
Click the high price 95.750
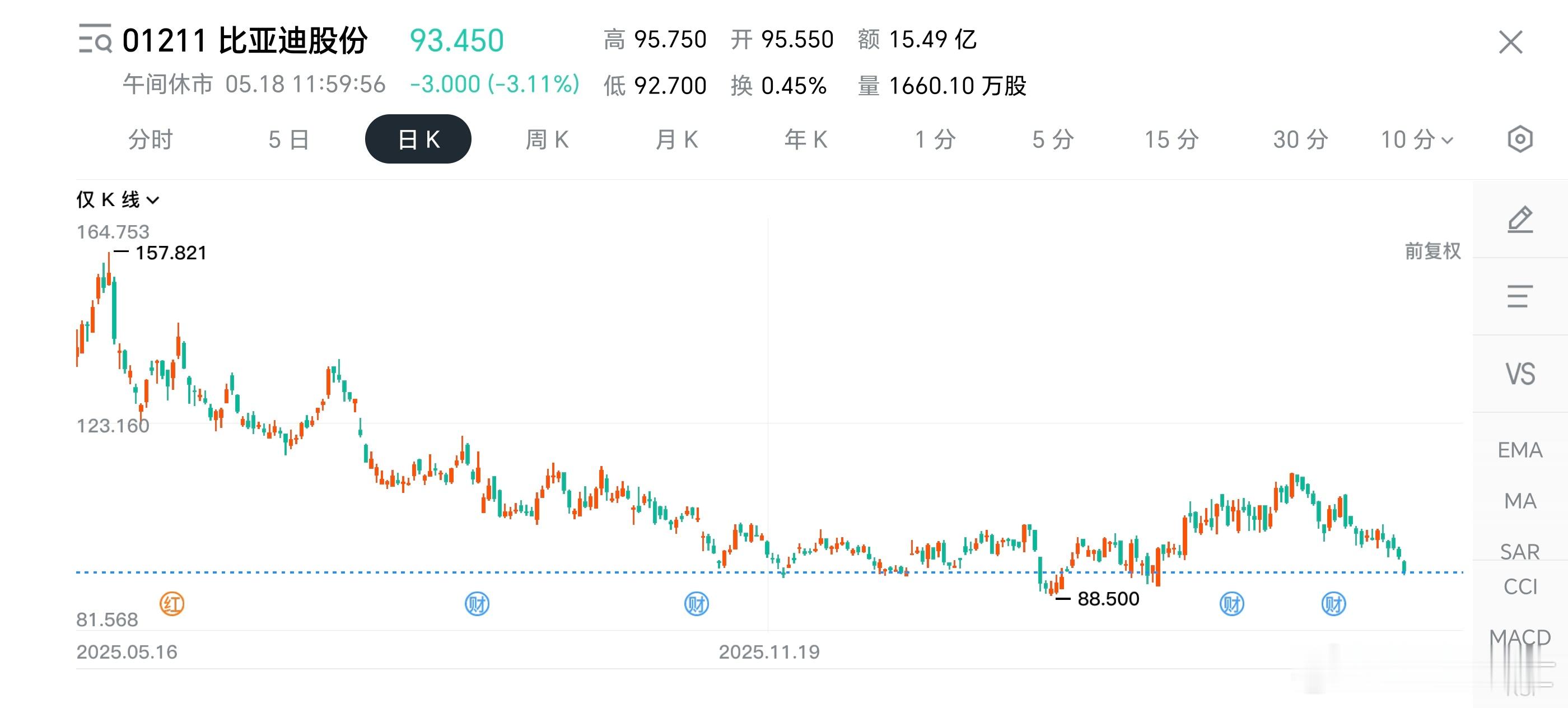point(670,40)
